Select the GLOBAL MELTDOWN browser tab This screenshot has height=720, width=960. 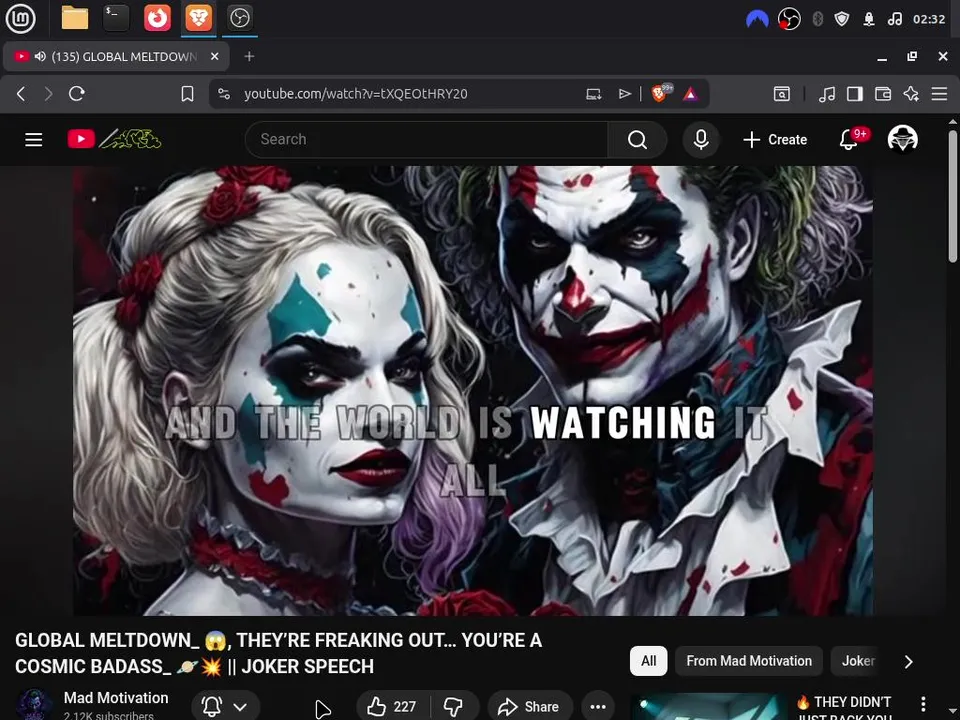116,56
